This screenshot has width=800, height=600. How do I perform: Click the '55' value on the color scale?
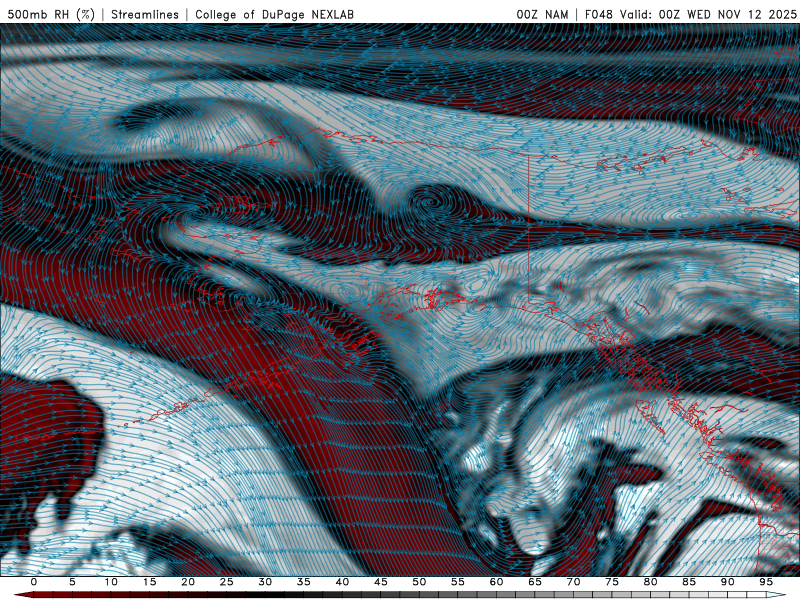[x=458, y=582]
